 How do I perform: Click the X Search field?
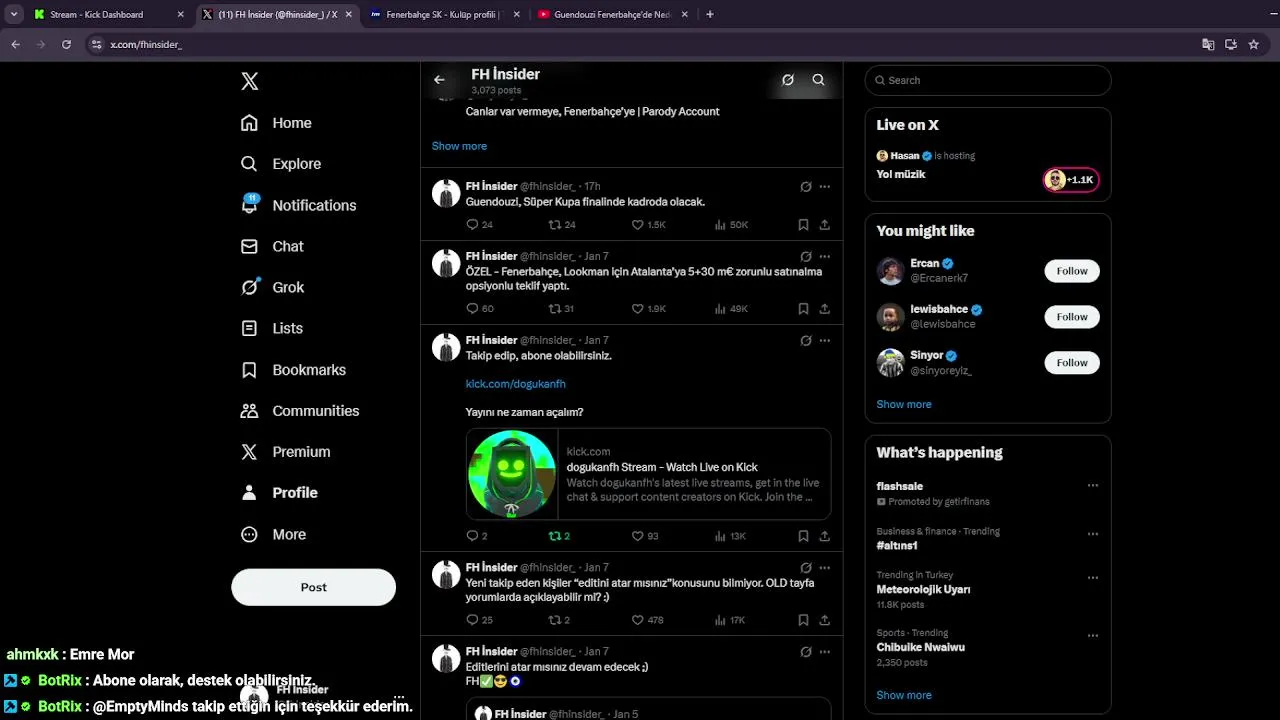988,80
